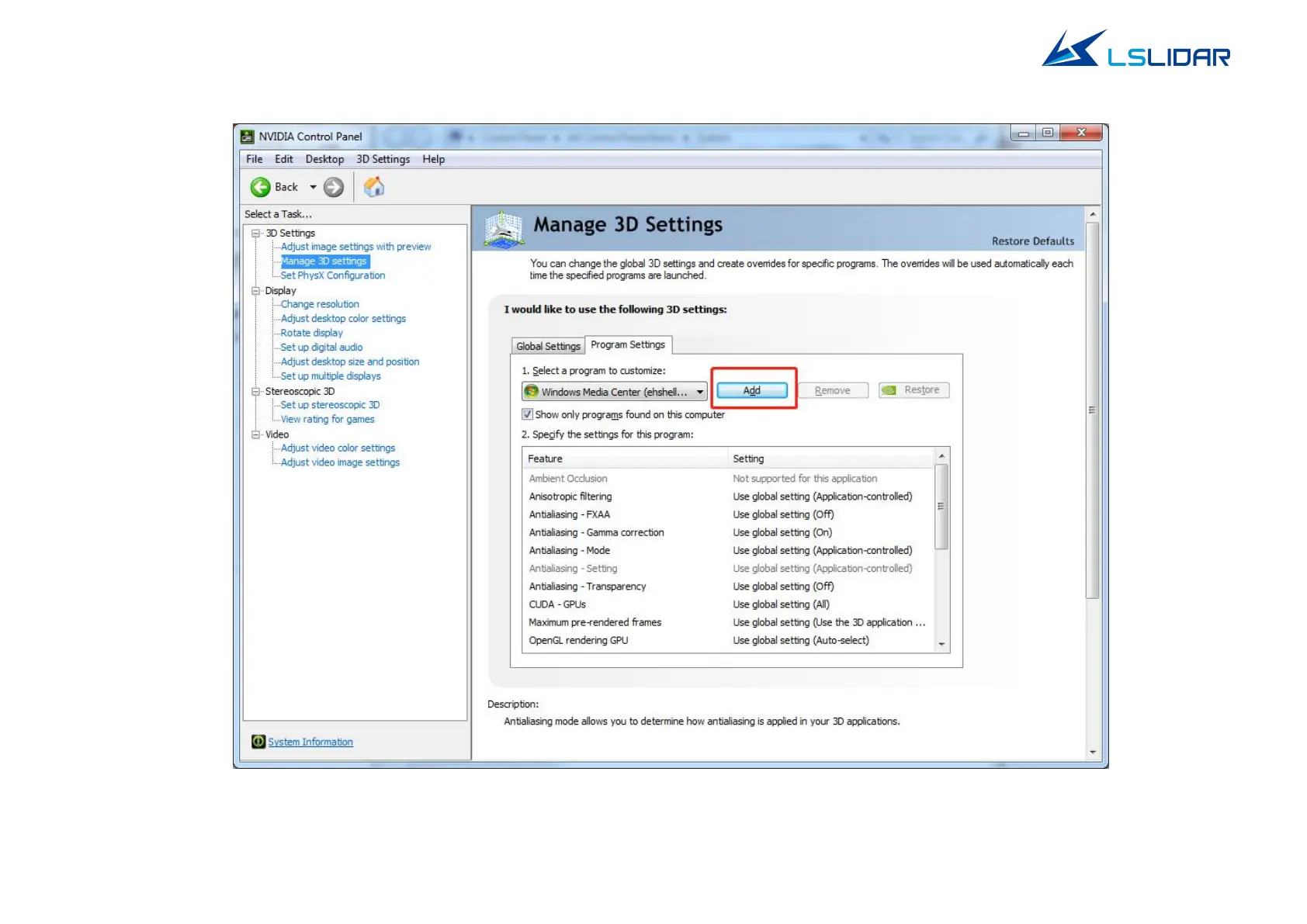
Task: Select Set up stereoscopic 3D
Action: (x=330, y=405)
